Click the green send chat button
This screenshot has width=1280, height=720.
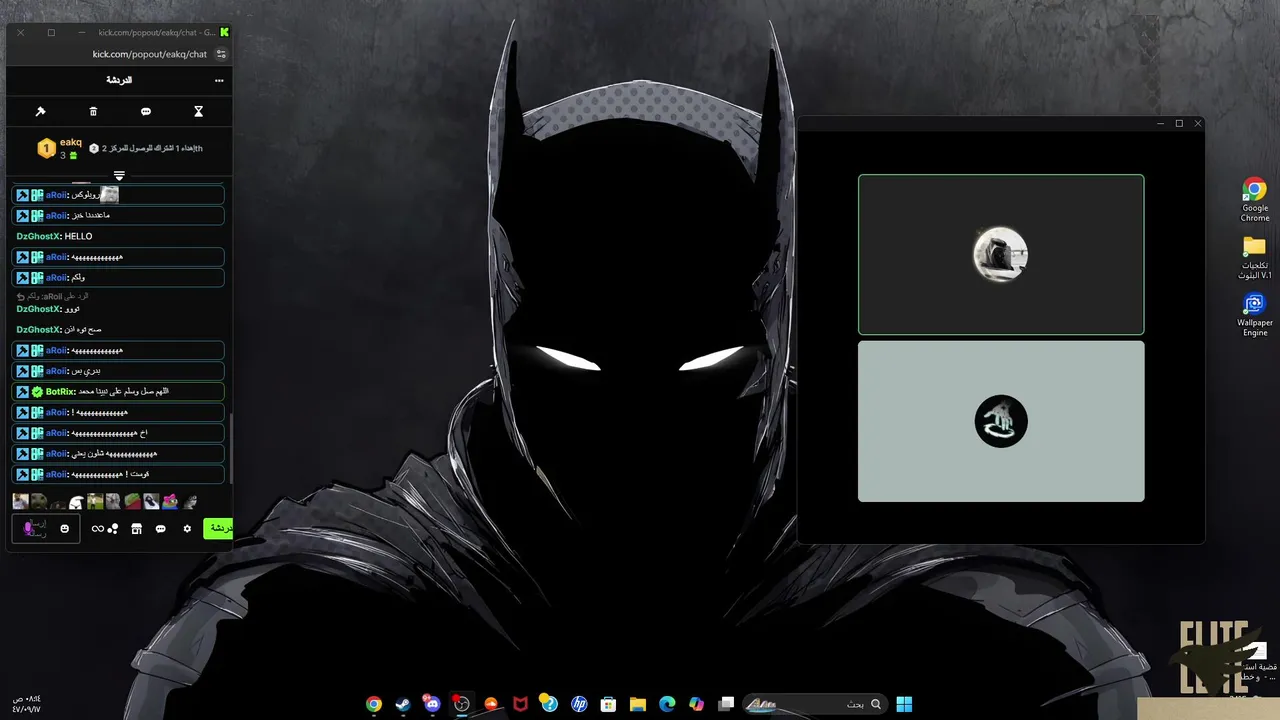(218, 528)
